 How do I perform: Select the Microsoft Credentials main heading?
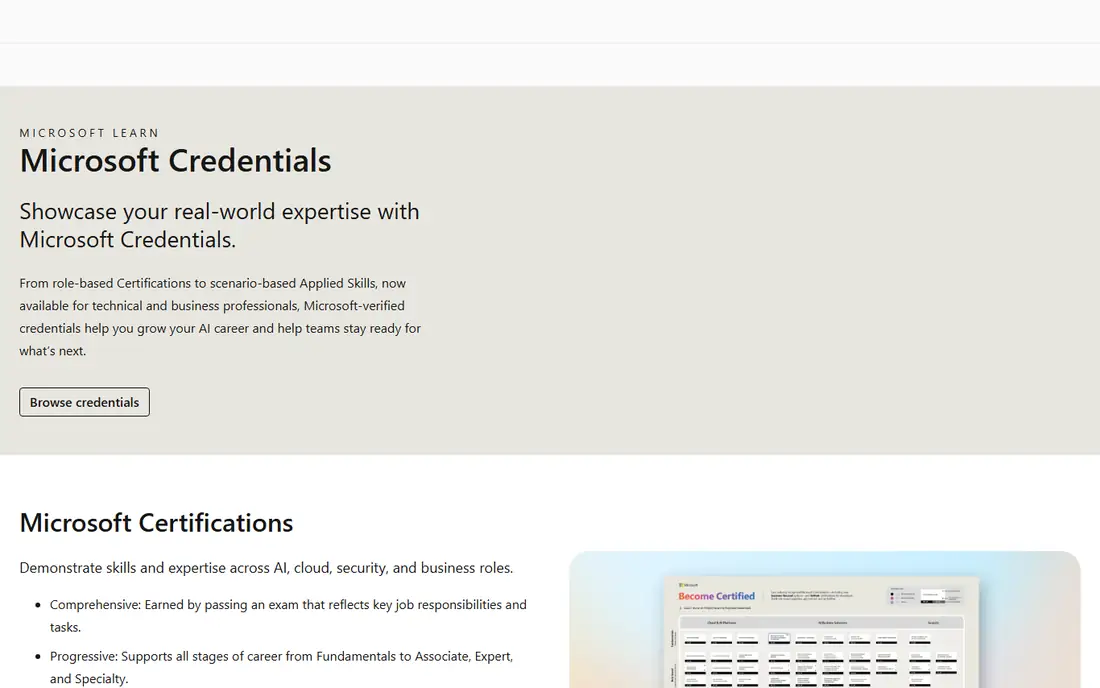pyautogui.click(x=175, y=161)
